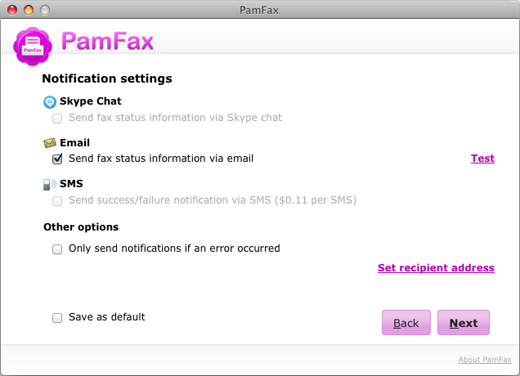Minimize the PamFax window with yellow button
The height and width of the screenshot is (376, 520).
pos(29,10)
